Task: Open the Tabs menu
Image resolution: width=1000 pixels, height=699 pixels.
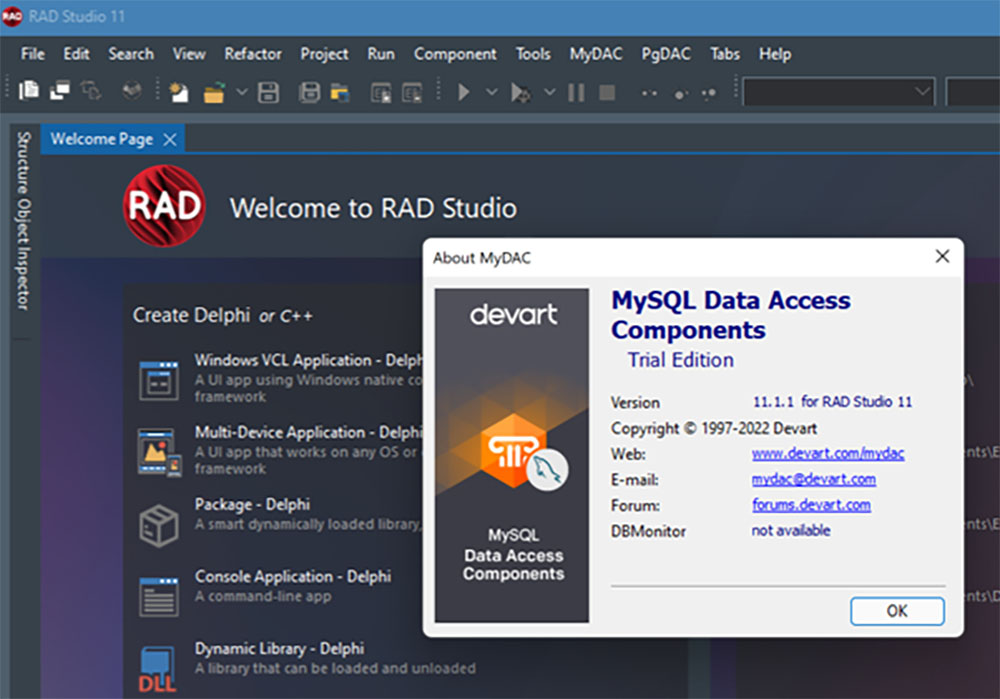Action: click(725, 54)
